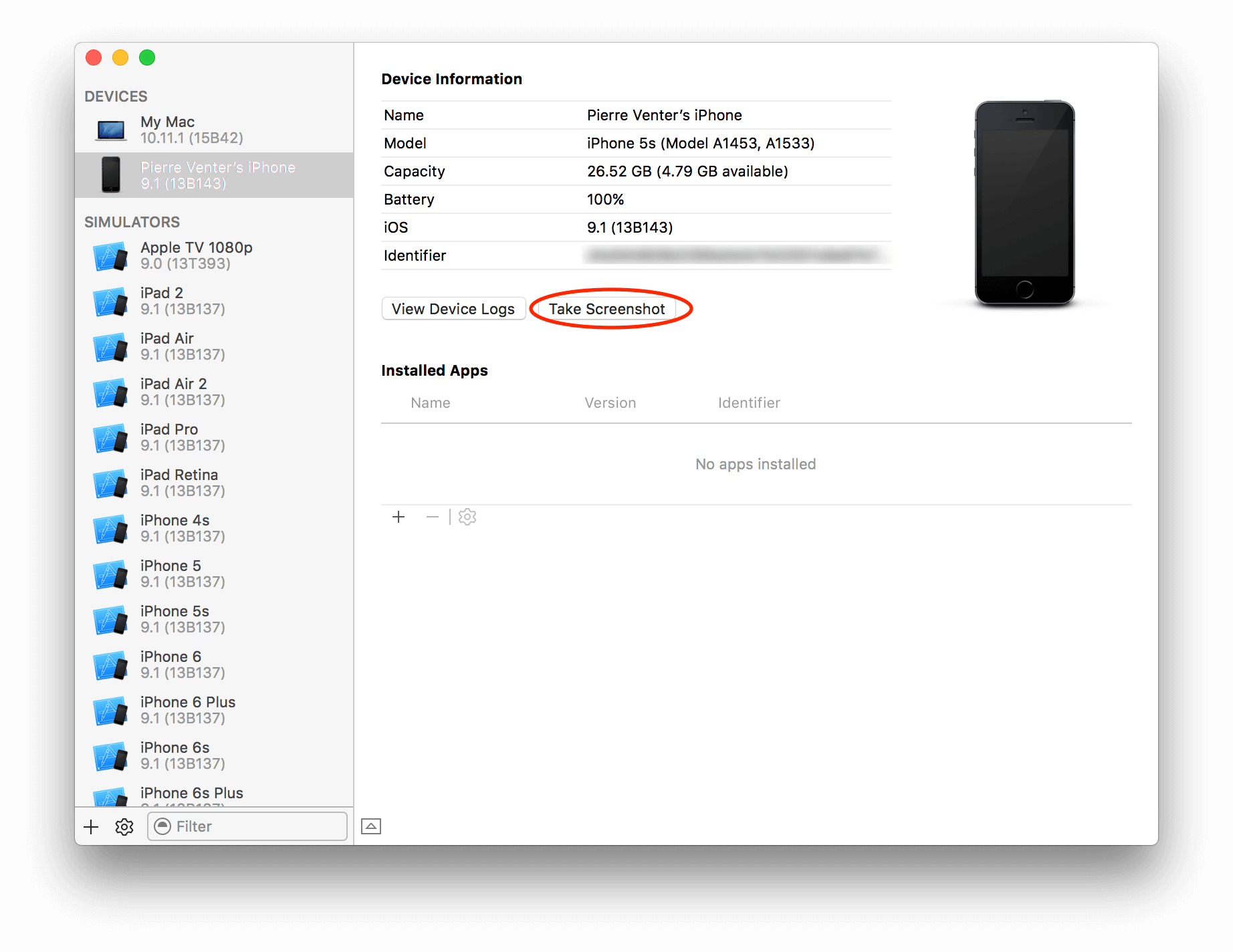Select the DEVICES section header
This screenshot has width=1233, height=952.
pyautogui.click(x=116, y=96)
